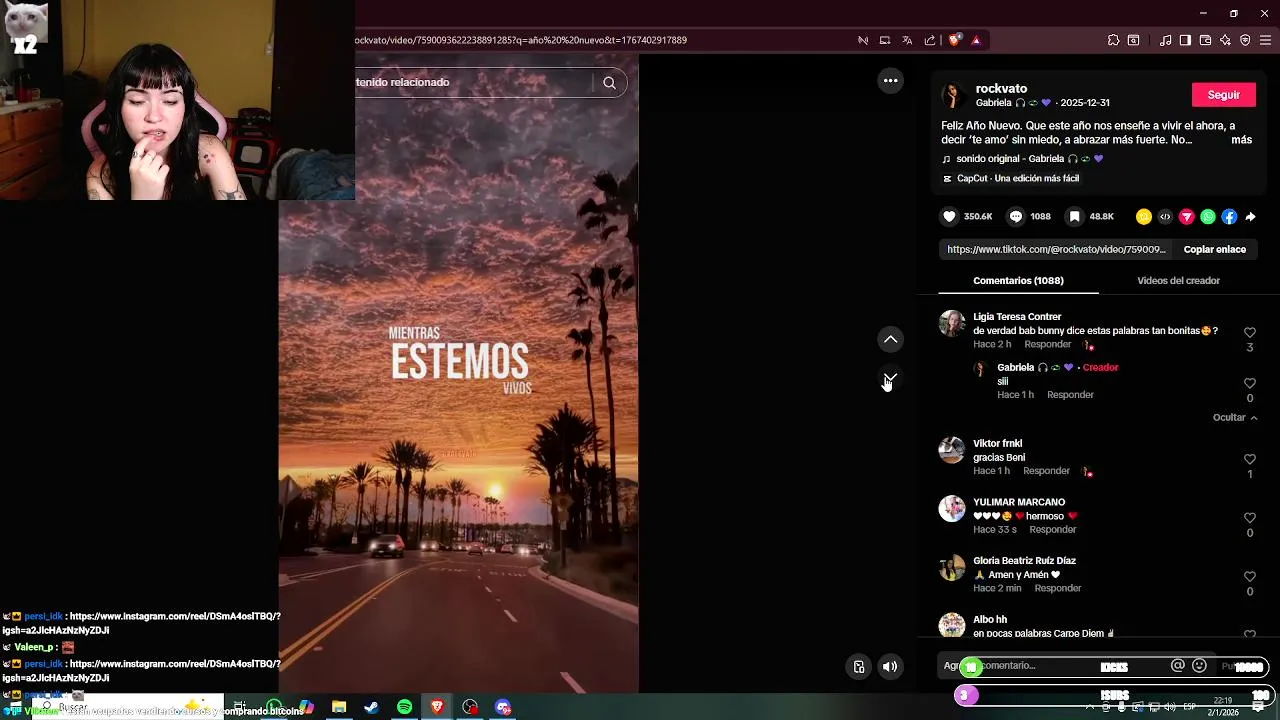Open Steam from the taskbar
This screenshot has width=1280, height=720.
371,707
